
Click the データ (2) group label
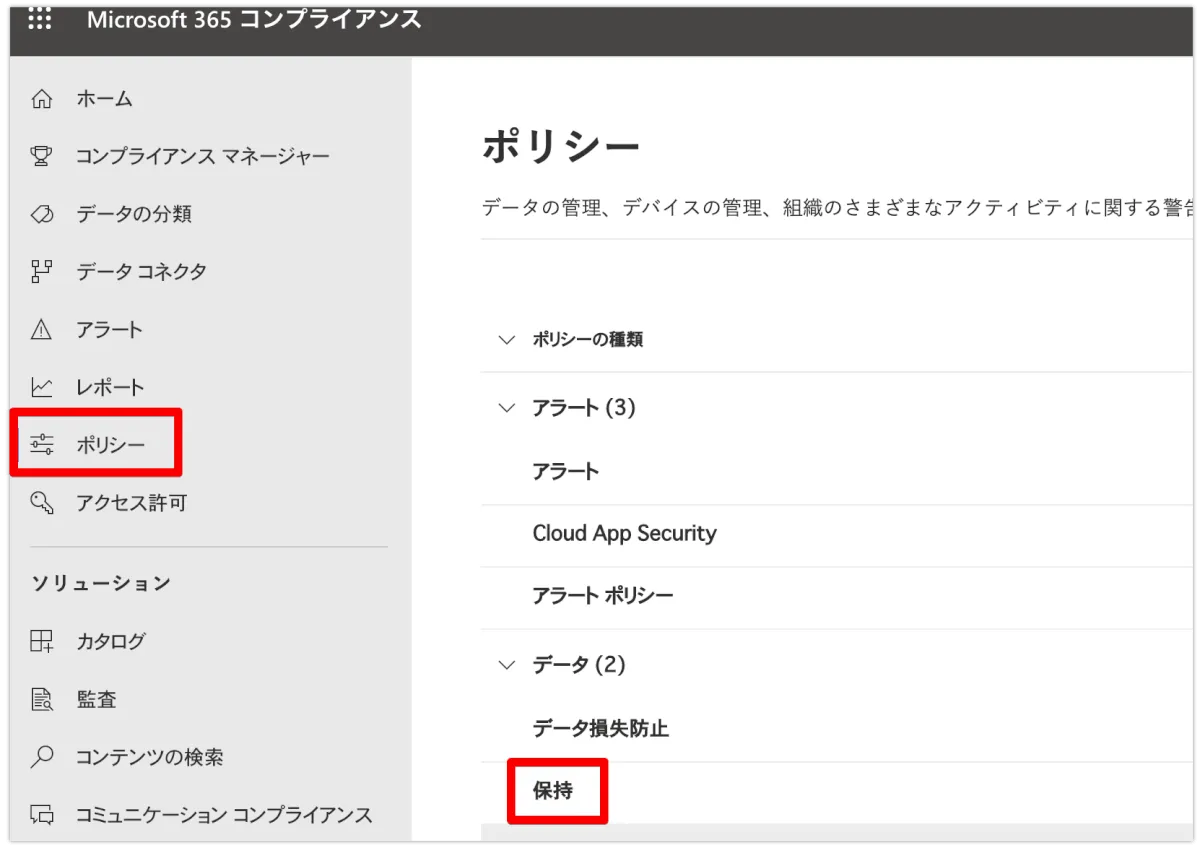579,665
